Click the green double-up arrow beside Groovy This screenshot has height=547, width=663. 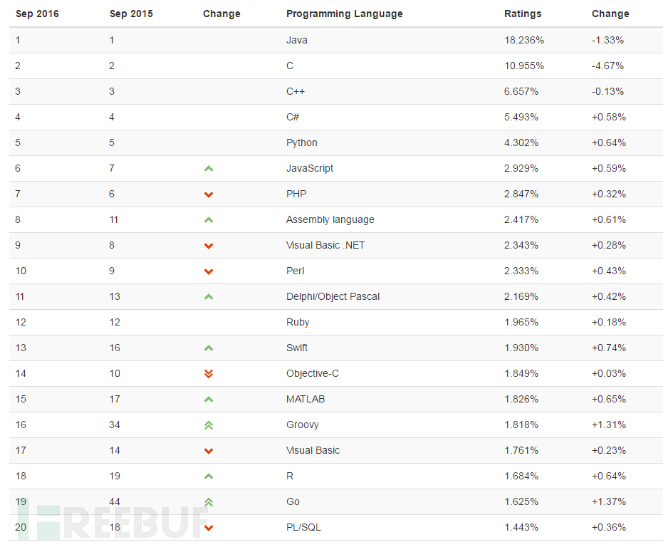(208, 425)
